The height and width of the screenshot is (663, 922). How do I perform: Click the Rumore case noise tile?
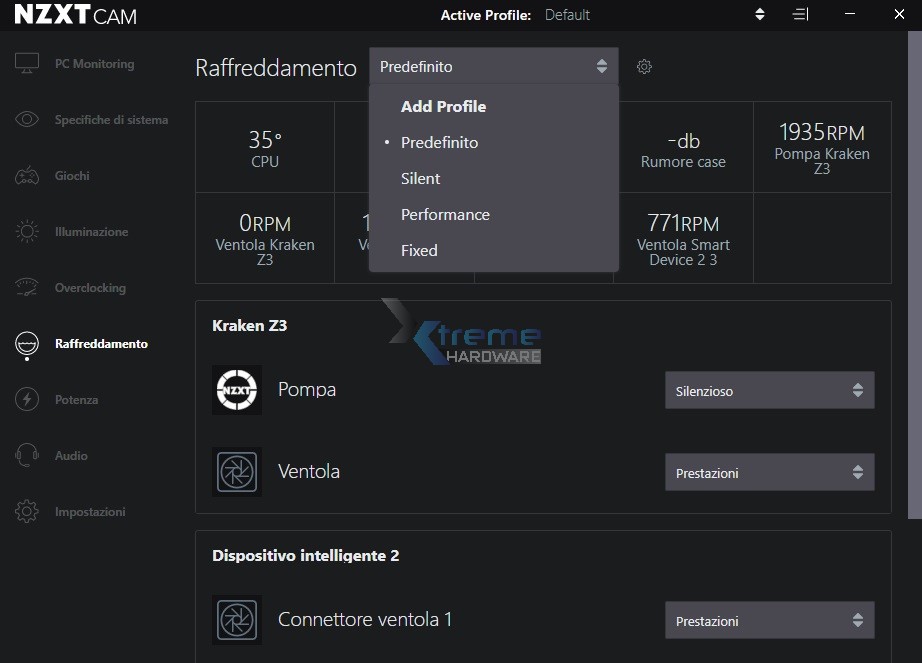[683, 148]
